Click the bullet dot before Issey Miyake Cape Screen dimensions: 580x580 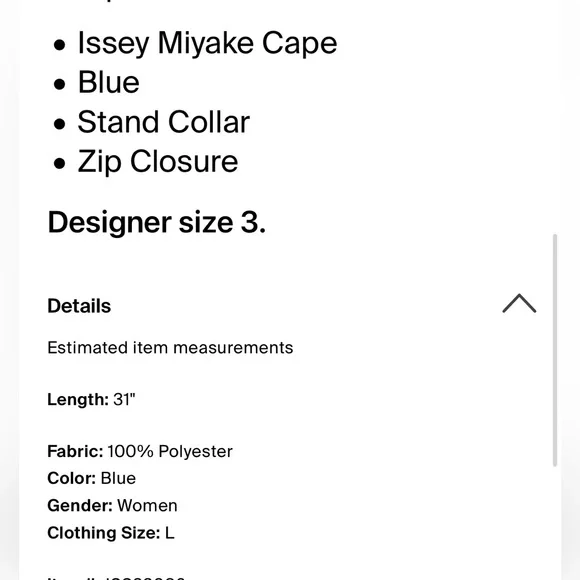(59, 45)
